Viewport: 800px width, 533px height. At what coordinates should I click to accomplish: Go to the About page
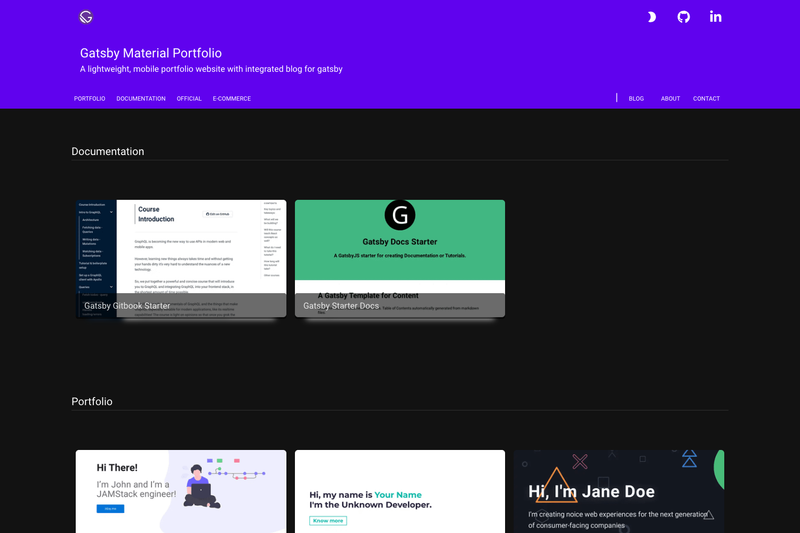(670, 98)
